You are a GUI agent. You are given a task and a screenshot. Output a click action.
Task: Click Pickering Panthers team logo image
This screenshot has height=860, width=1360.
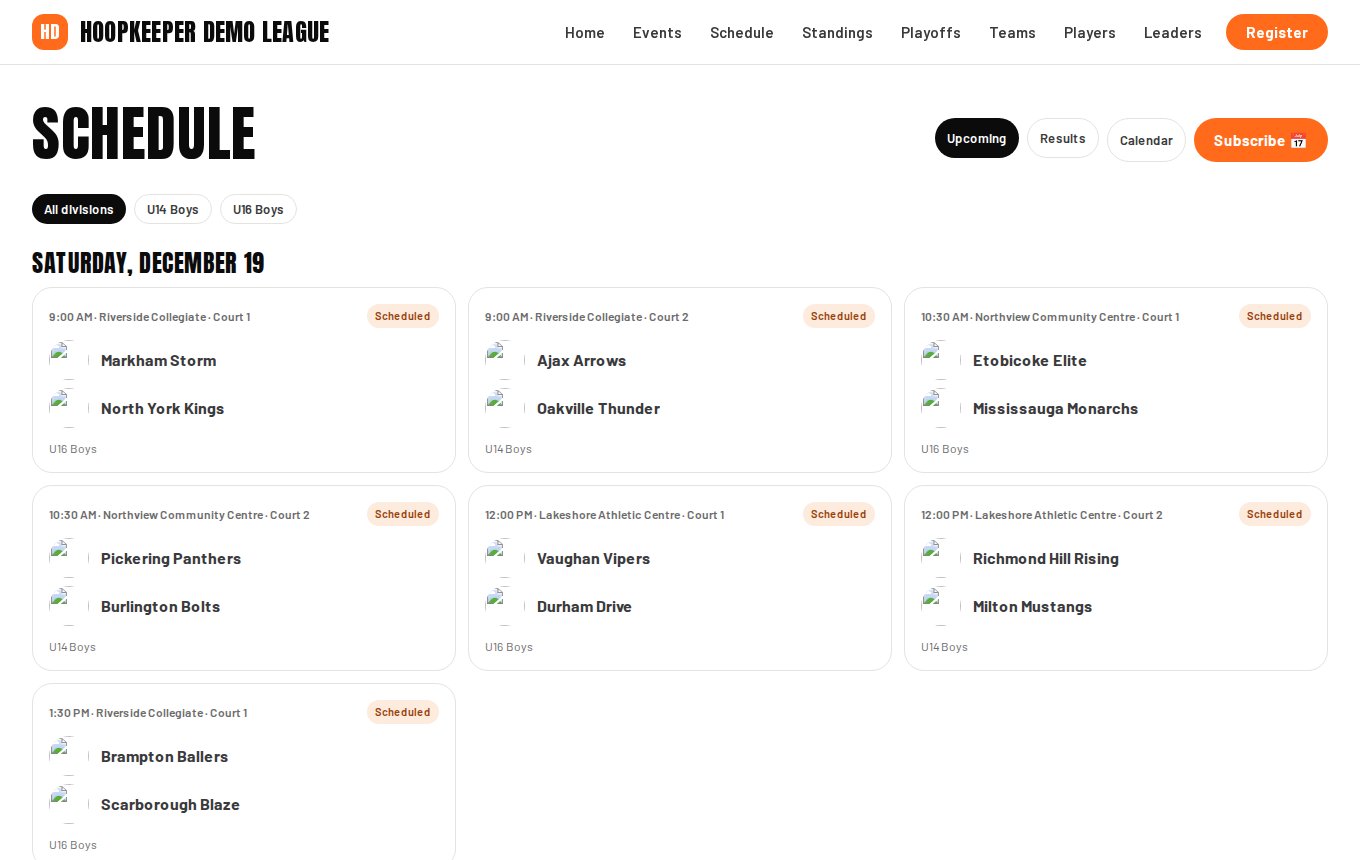click(69, 558)
